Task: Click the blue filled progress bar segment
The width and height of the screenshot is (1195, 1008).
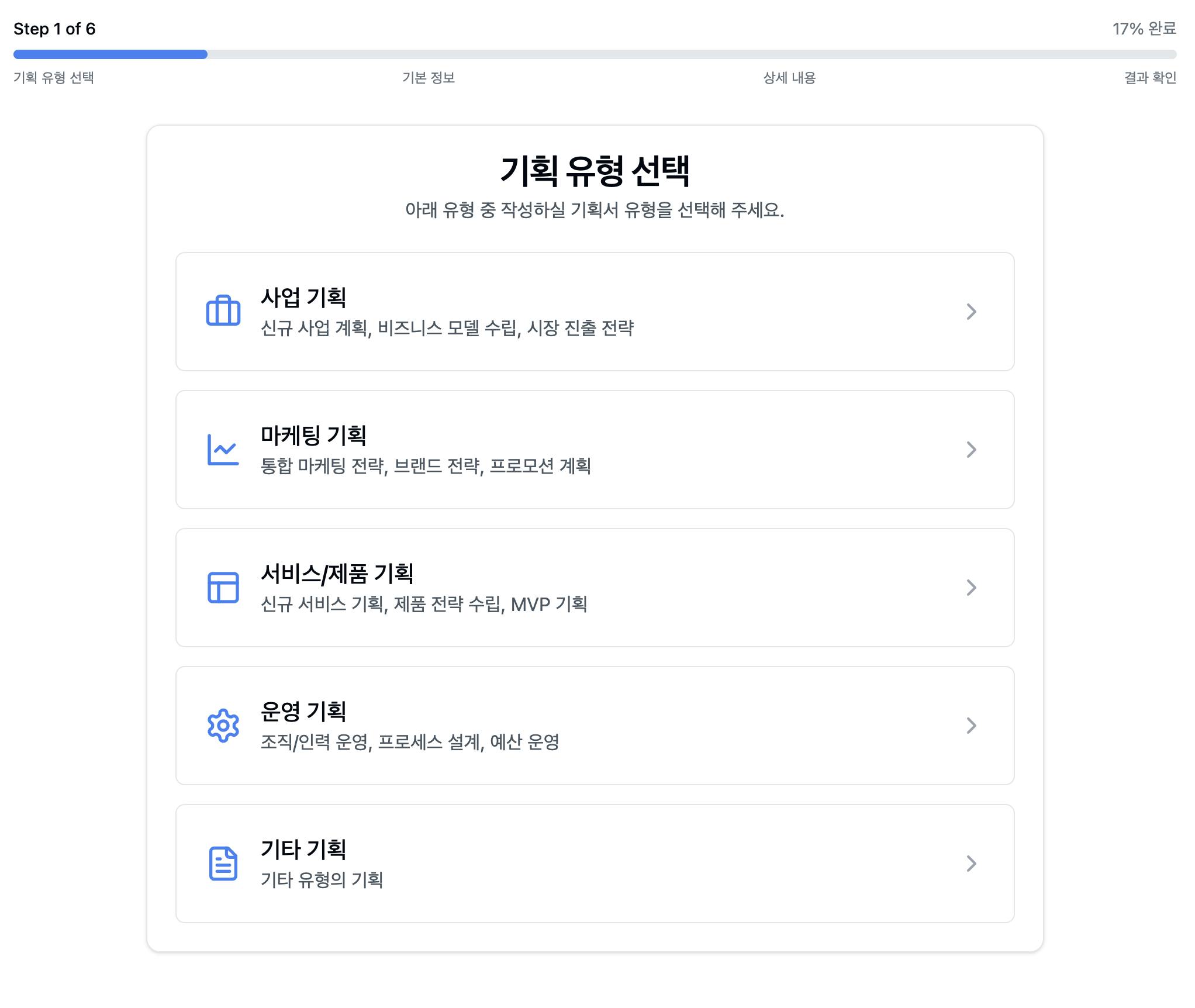Action: click(x=110, y=54)
